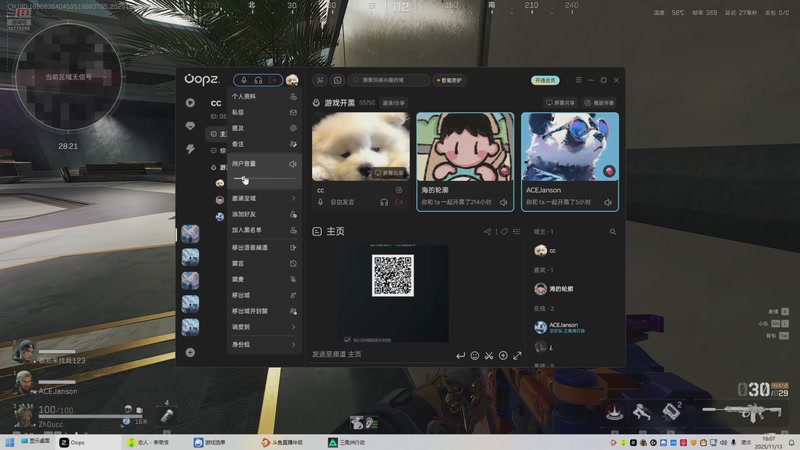Mute 海的轮廓 using the speaker icon
This screenshot has width=800, height=450.
(504, 203)
